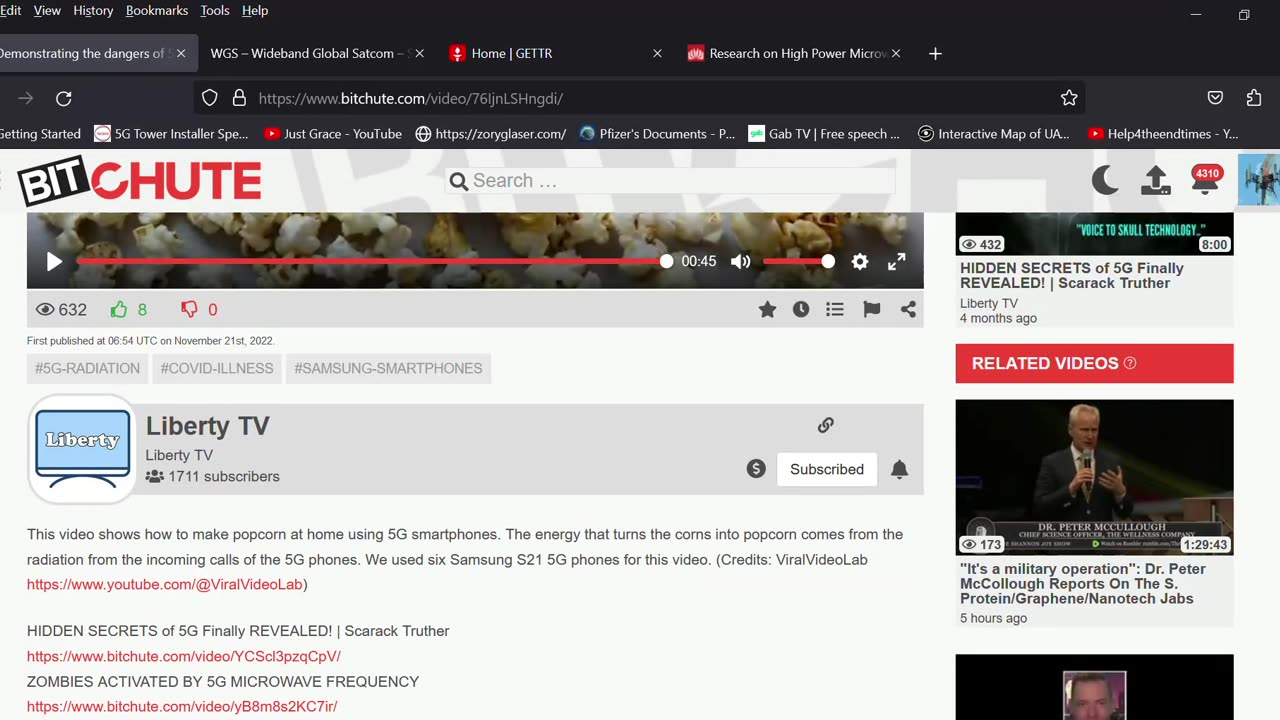Open Liberty TV channel logo
Screen dimensions: 1280x720
(82, 448)
